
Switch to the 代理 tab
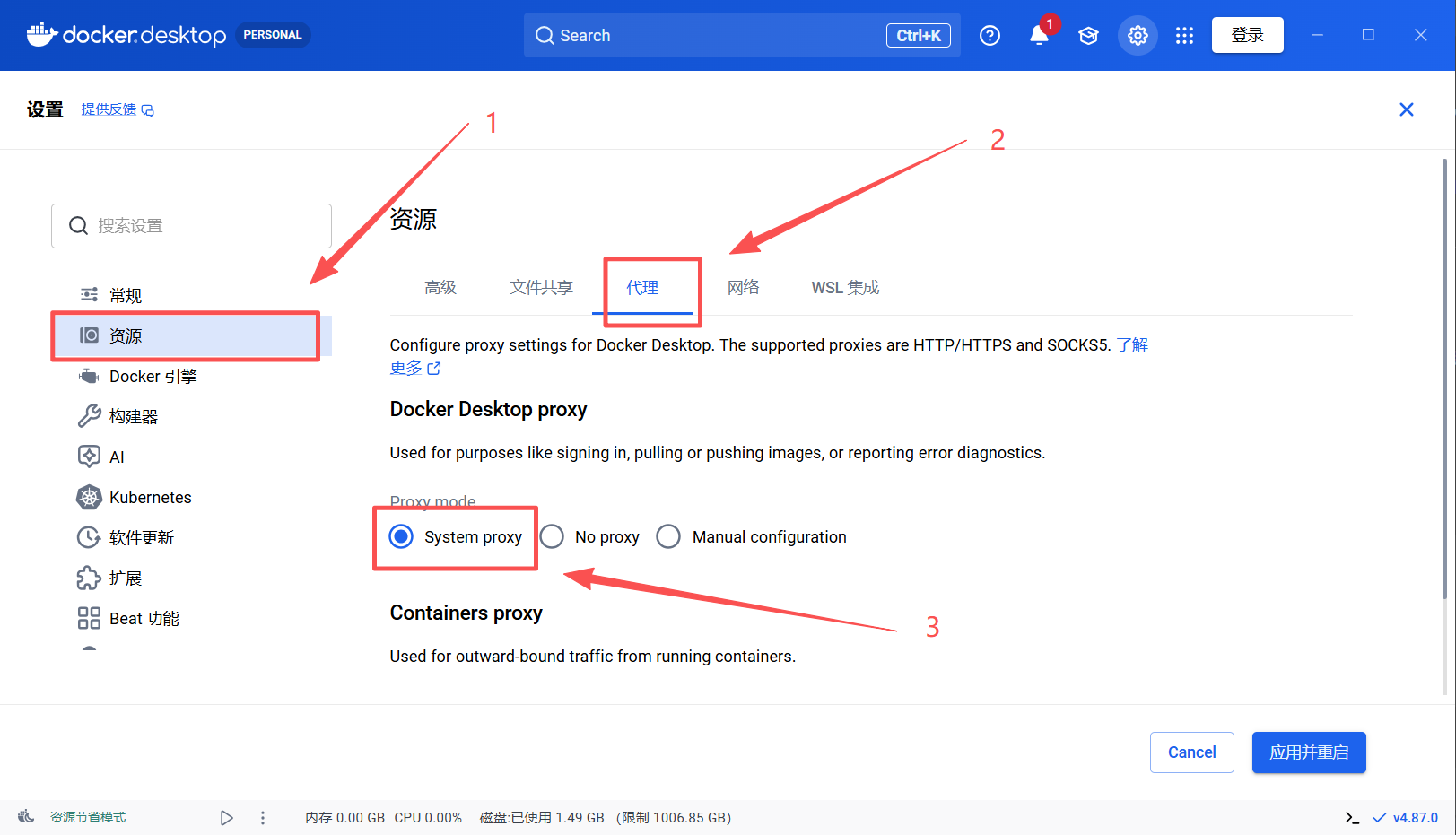click(x=642, y=287)
